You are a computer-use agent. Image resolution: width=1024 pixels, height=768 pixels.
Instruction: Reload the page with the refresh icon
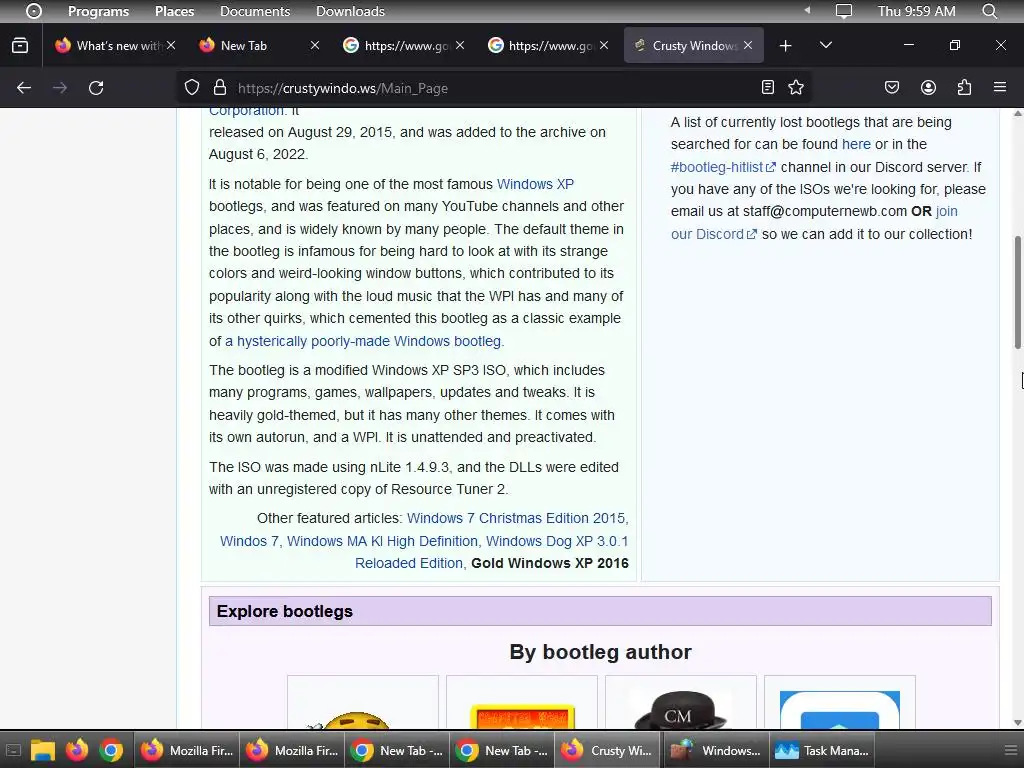[x=96, y=88]
